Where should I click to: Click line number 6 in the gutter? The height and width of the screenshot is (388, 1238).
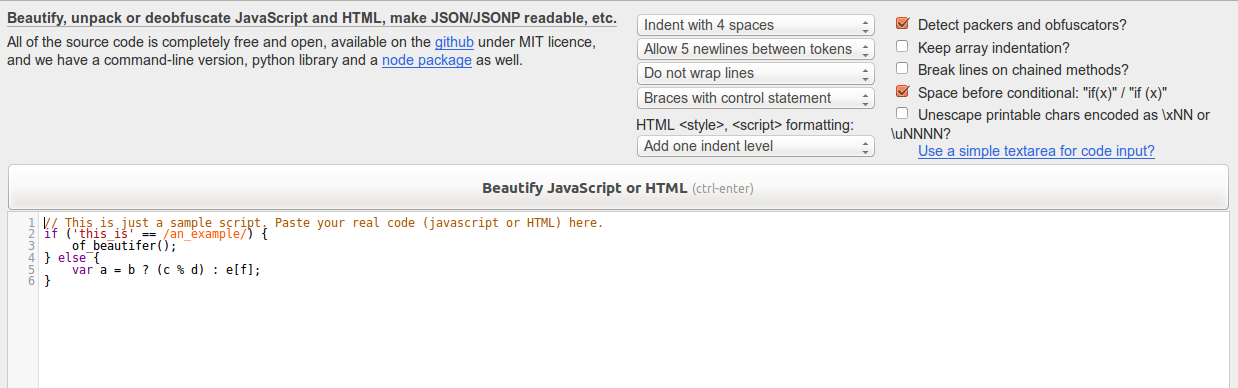pyautogui.click(x=32, y=282)
